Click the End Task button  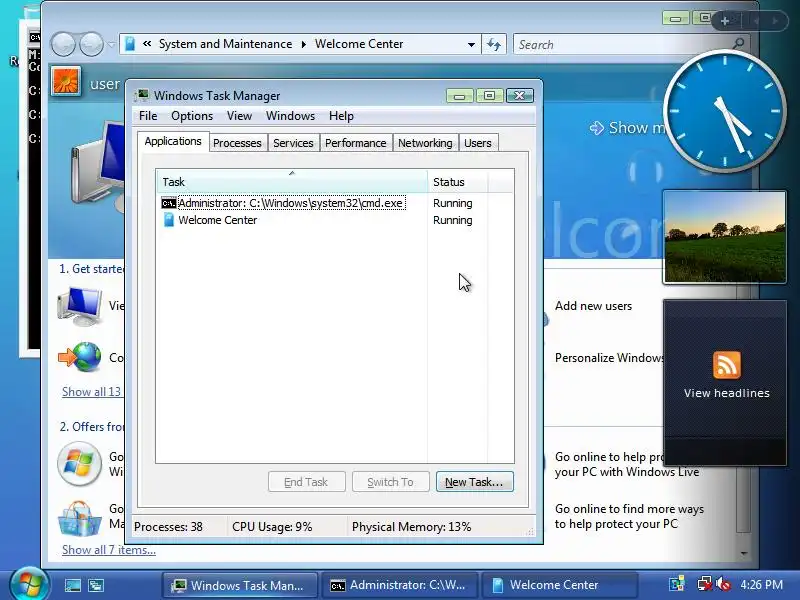(x=306, y=482)
